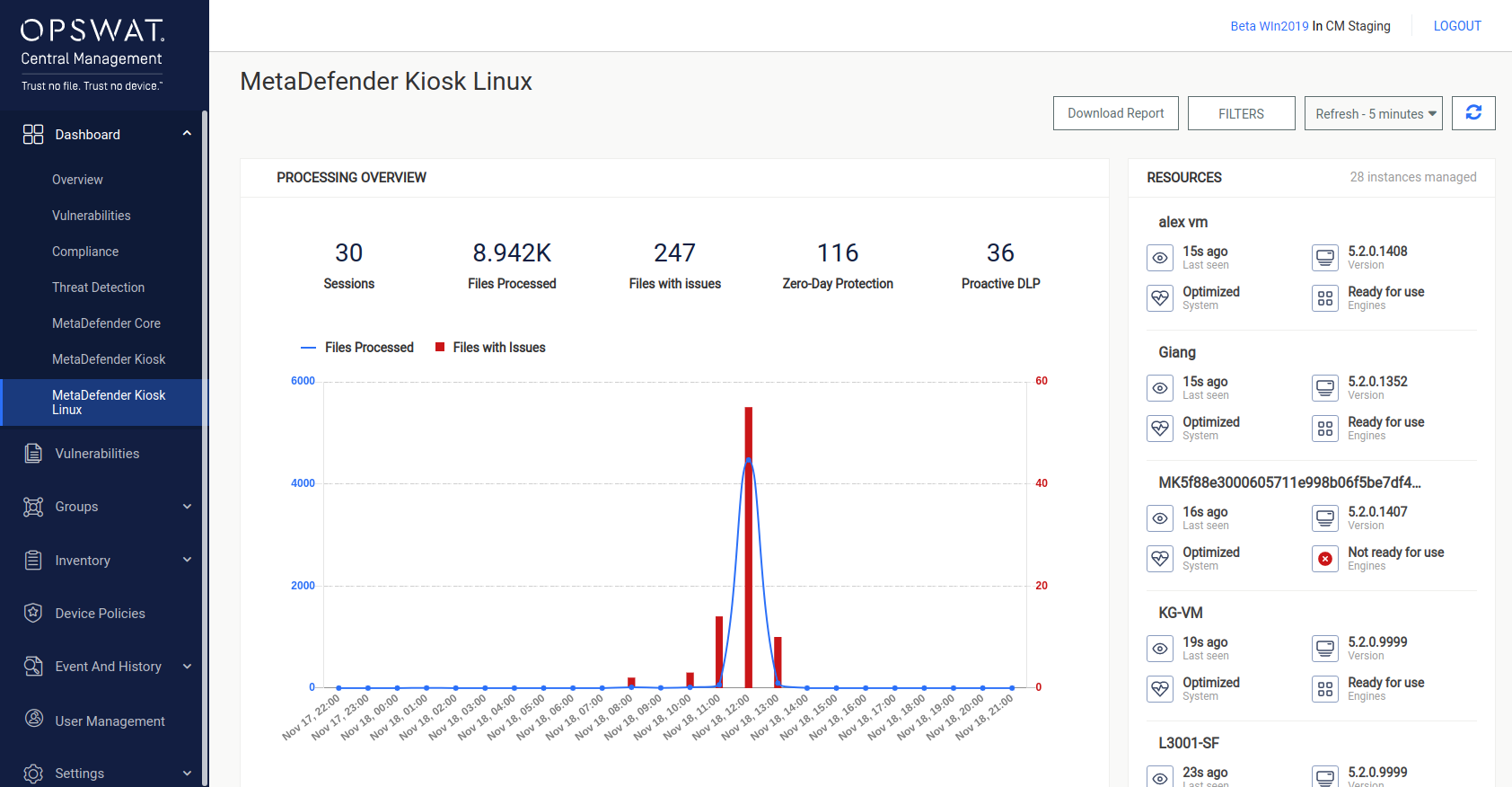This screenshot has height=787, width=1512.
Task: Click the Settings gear icon
Action: (x=33, y=774)
